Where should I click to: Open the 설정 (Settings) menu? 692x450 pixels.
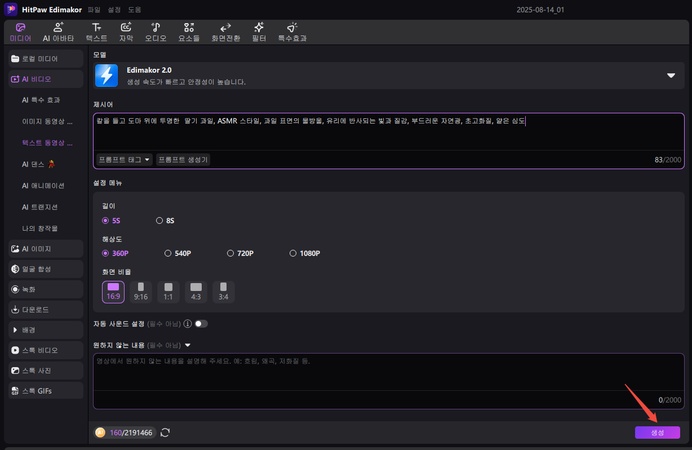114,10
